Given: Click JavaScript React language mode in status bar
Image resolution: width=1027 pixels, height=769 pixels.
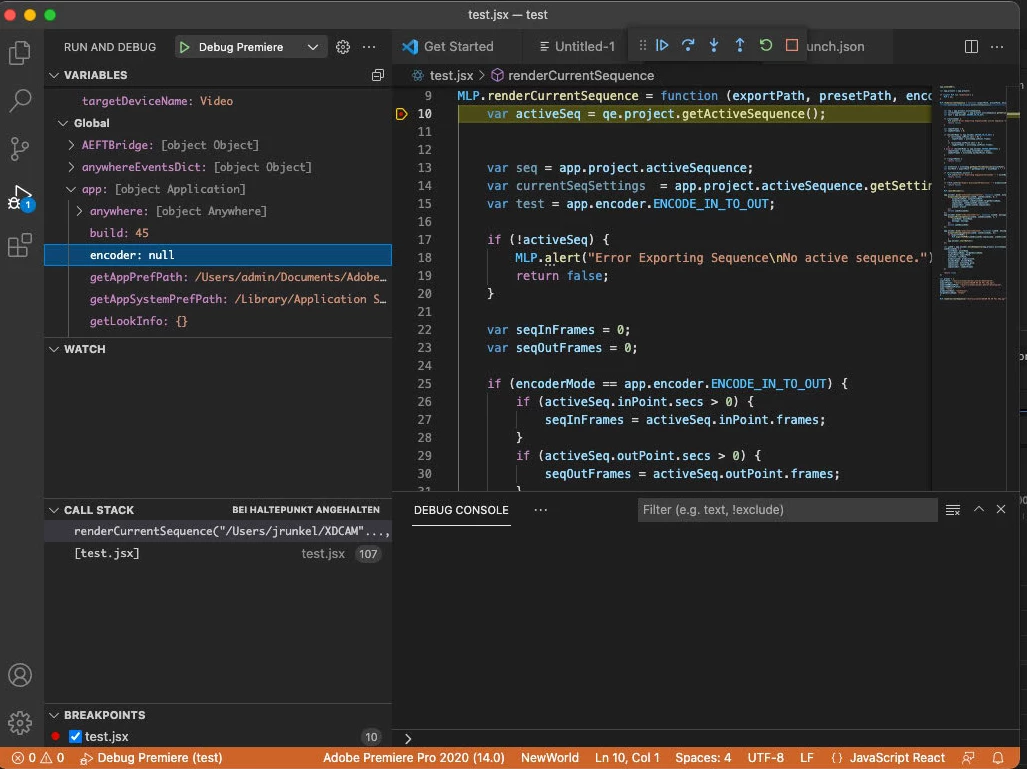Looking at the screenshot, I should point(900,758).
